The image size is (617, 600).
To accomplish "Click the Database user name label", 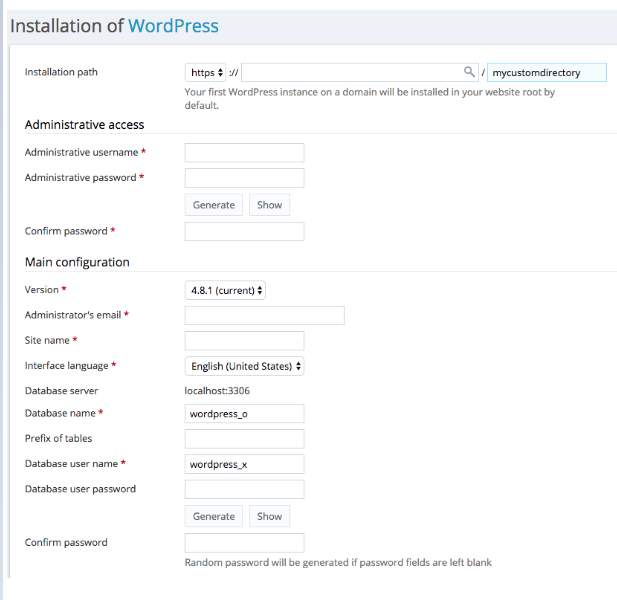I will (x=71, y=463).
